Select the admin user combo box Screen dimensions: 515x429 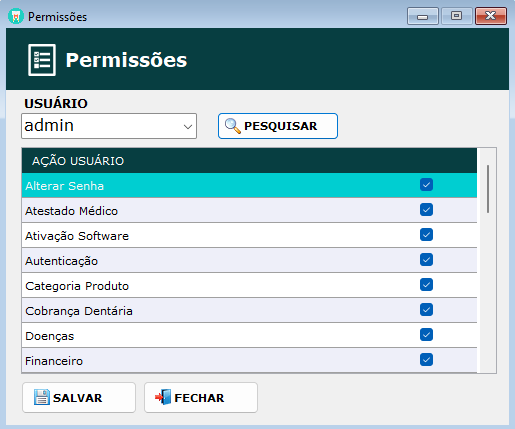tap(109, 126)
